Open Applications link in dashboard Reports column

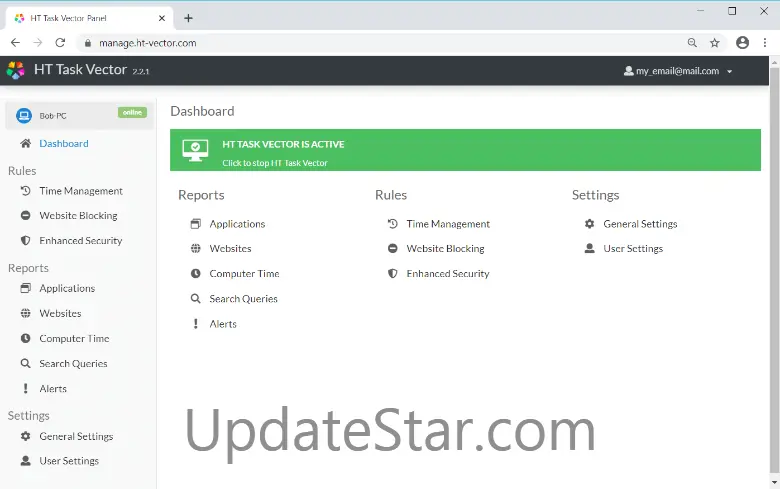pos(237,224)
